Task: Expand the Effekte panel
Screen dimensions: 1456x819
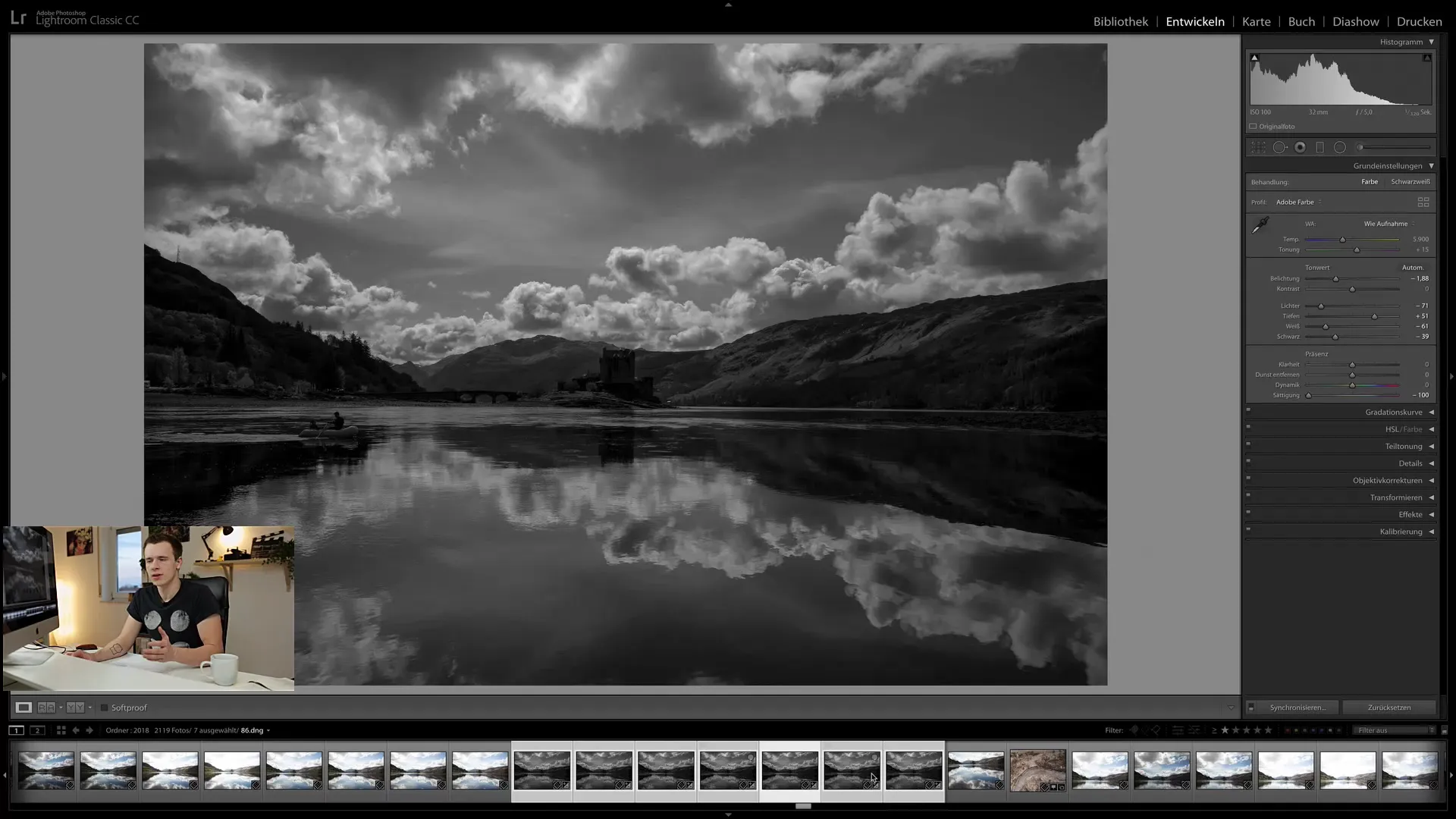Action: pyautogui.click(x=1432, y=515)
